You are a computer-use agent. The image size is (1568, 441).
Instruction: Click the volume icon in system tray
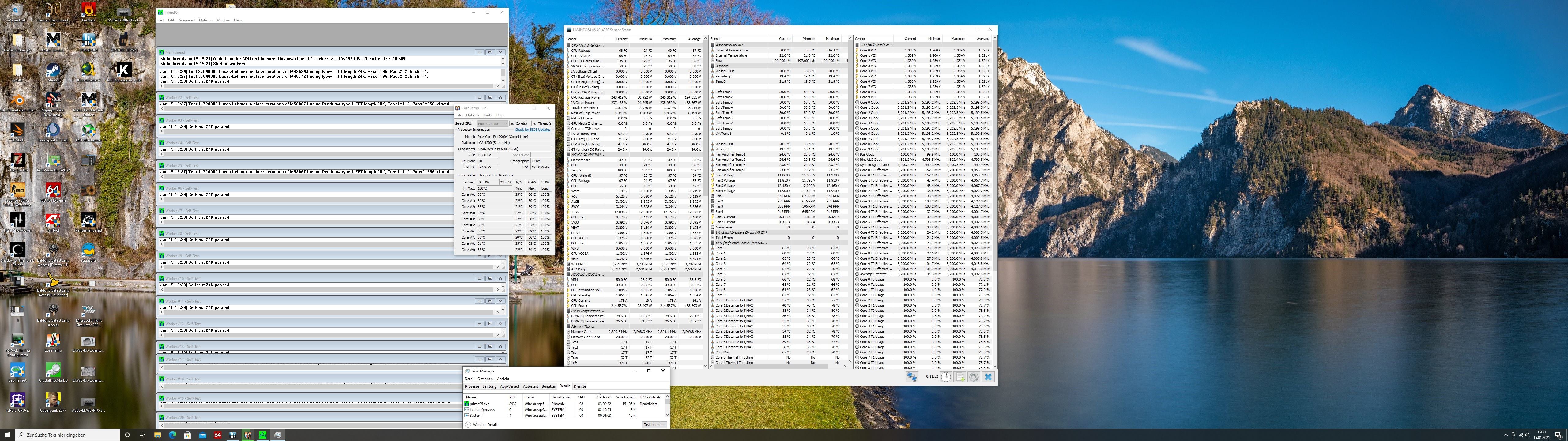pos(1527,435)
